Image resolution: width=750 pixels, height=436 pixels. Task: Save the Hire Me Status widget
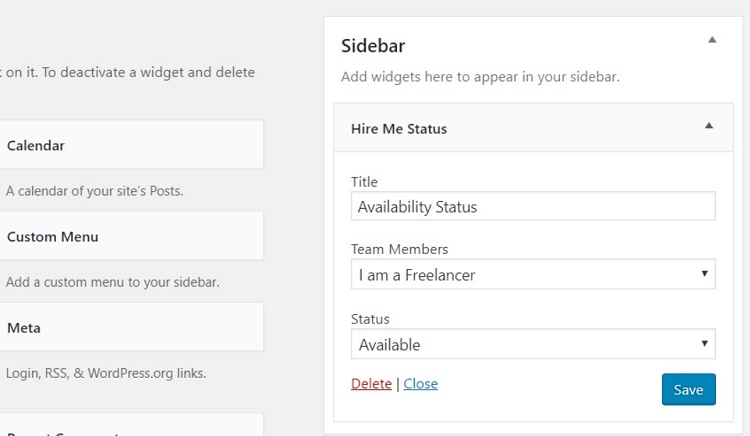688,389
